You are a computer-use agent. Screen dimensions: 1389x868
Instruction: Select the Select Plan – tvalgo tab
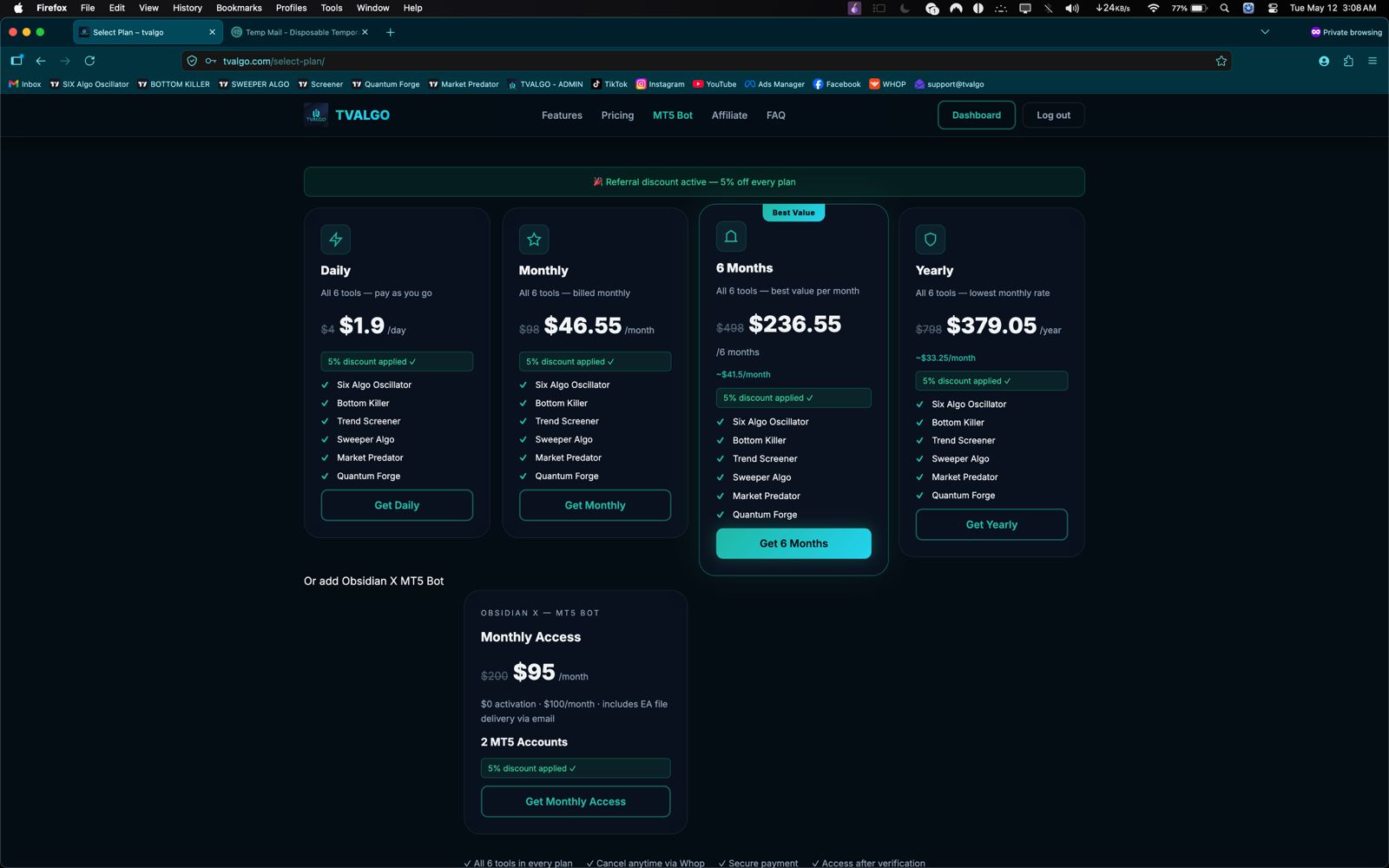tap(146, 32)
